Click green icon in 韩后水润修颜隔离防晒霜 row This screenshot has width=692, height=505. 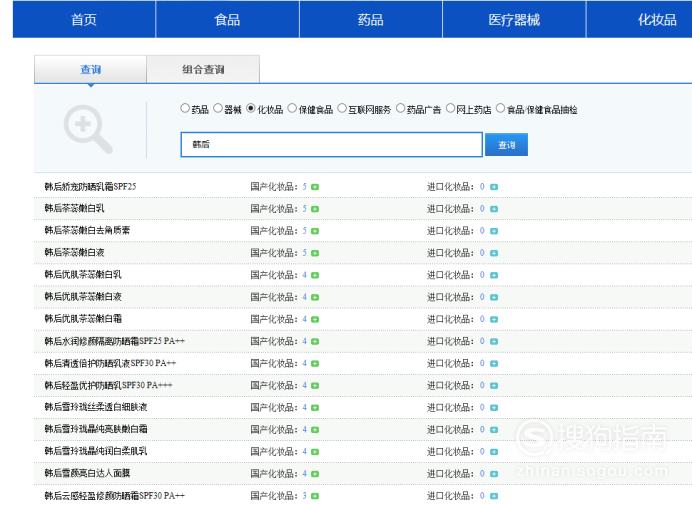(315, 342)
